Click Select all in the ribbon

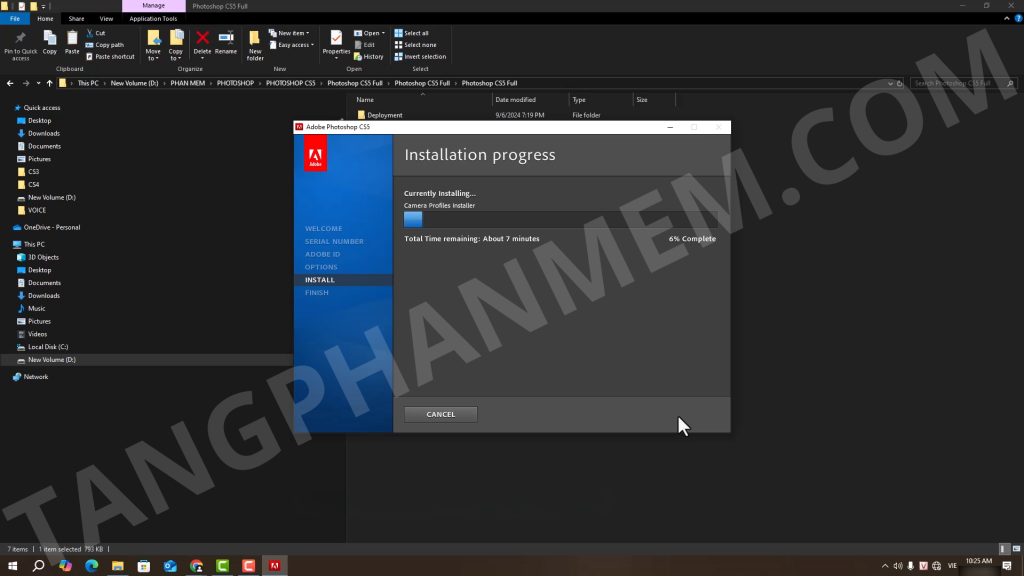coord(415,33)
